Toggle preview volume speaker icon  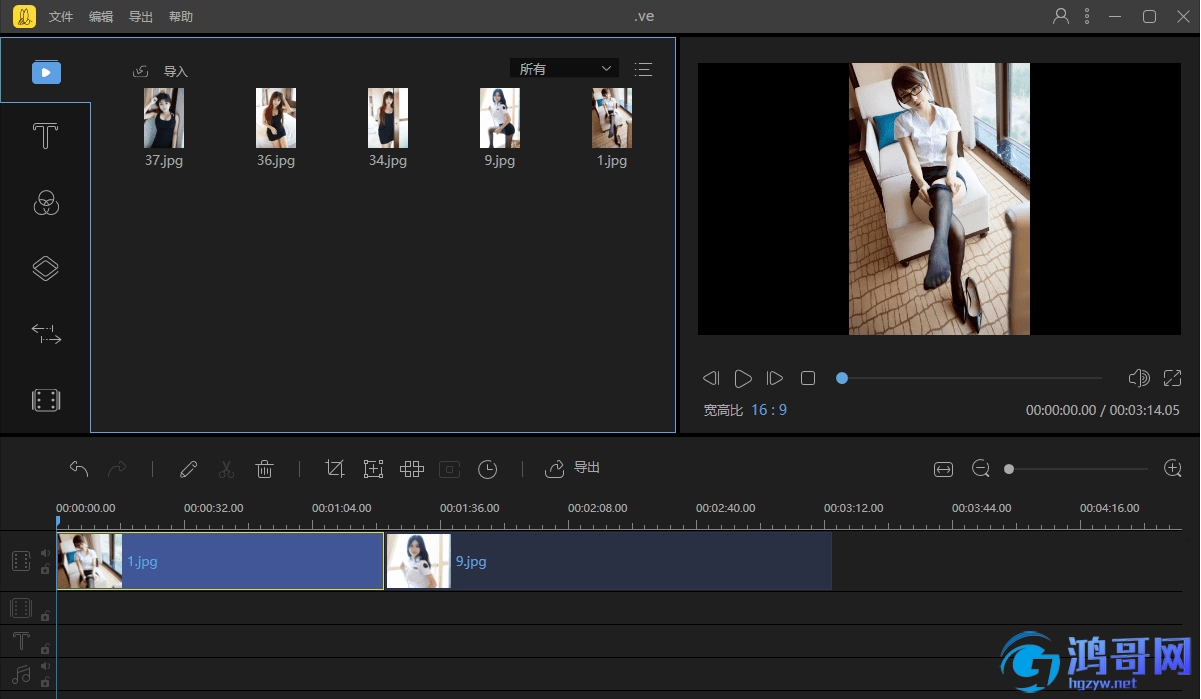[1138, 378]
